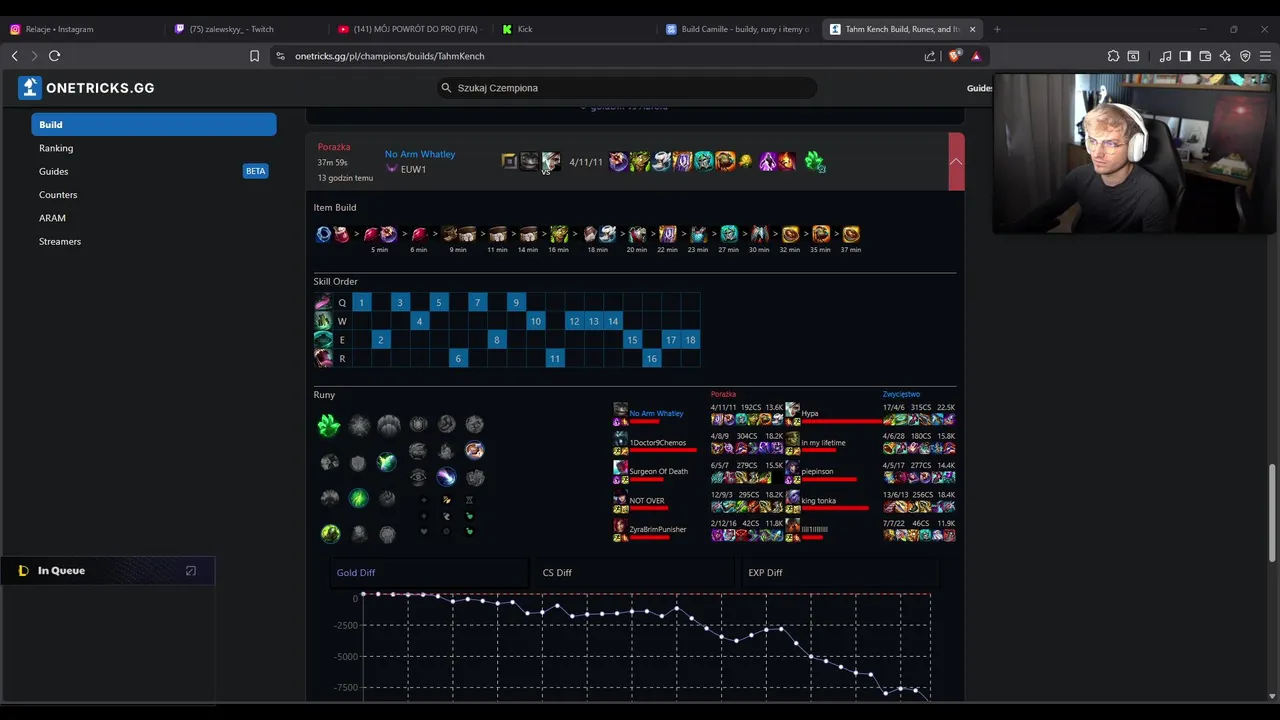Click player name piepinson
The height and width of the screenshot is (720, 1280).
coord(817,471)
